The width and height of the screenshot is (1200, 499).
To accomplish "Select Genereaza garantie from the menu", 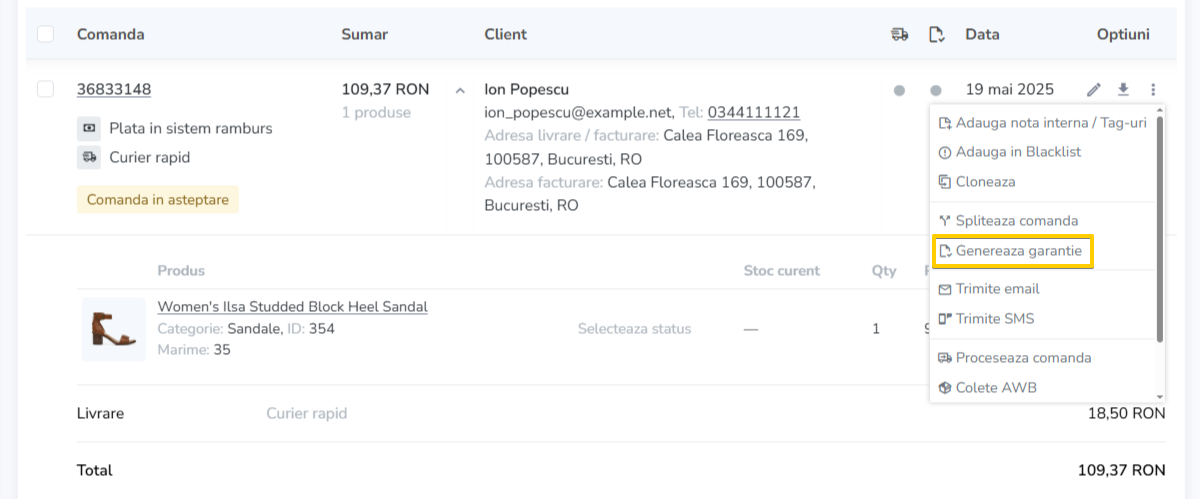I will 1012,251.
